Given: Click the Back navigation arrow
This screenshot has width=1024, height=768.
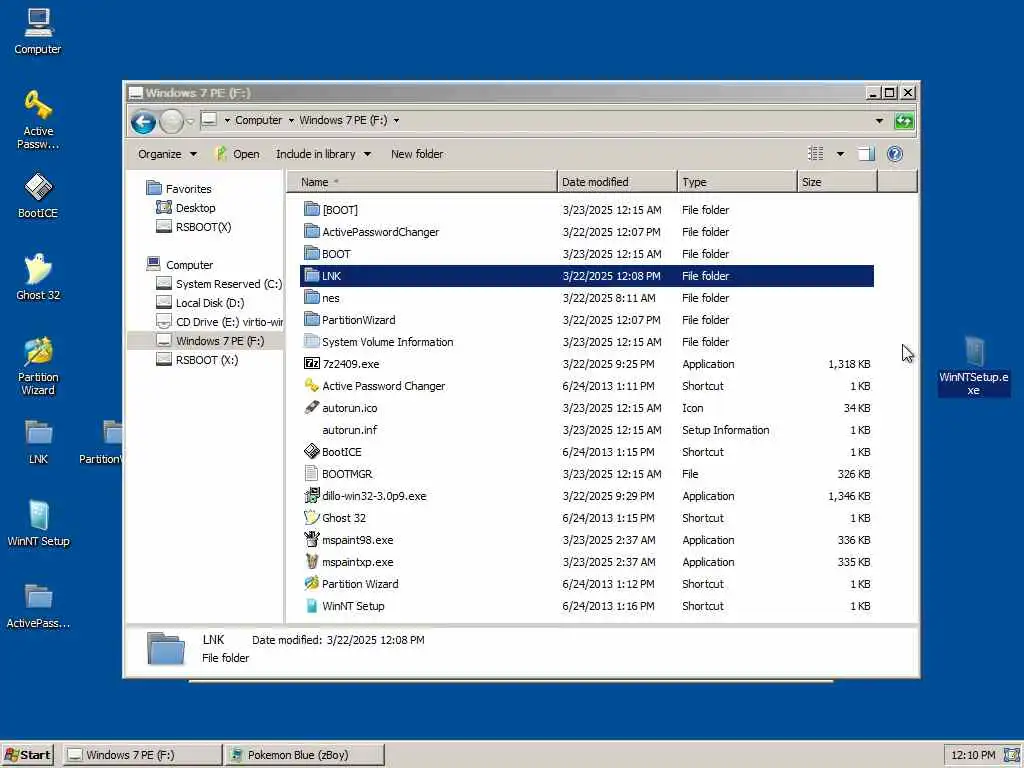Looking at the screenshot, I should (x=143, y=121).
